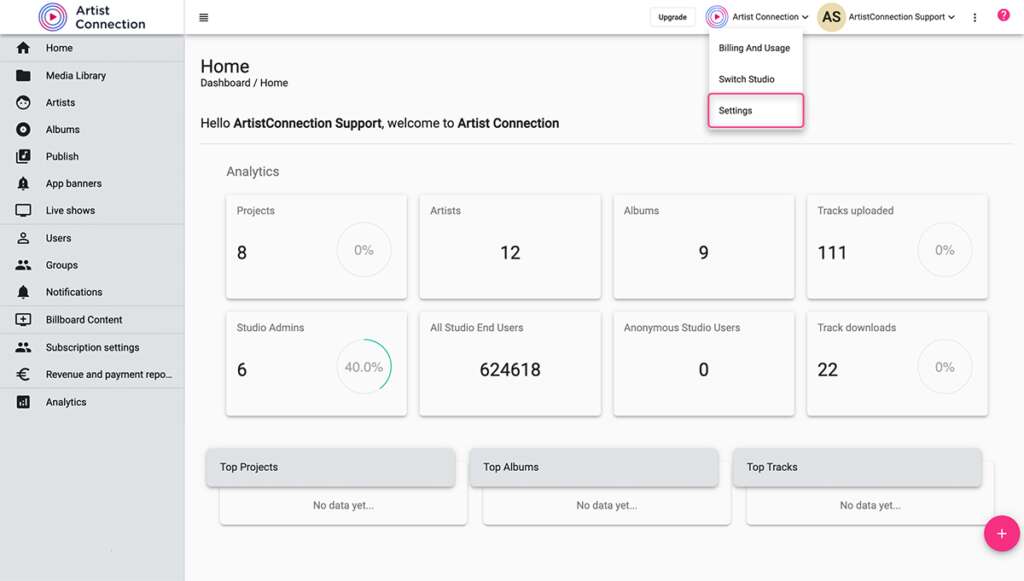Click the Live shows monitor icon

23,210
